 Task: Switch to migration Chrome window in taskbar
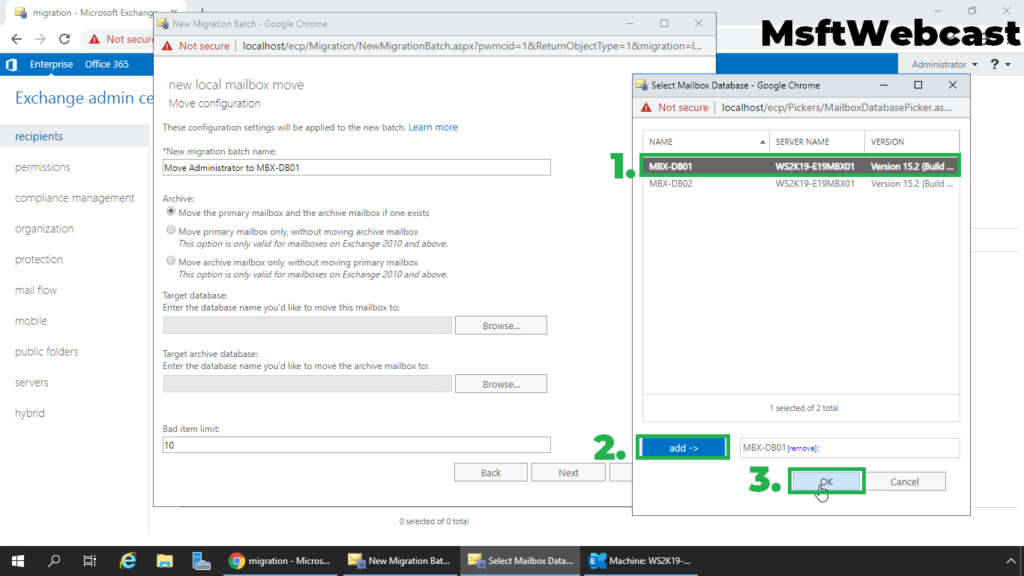(280, 560)
